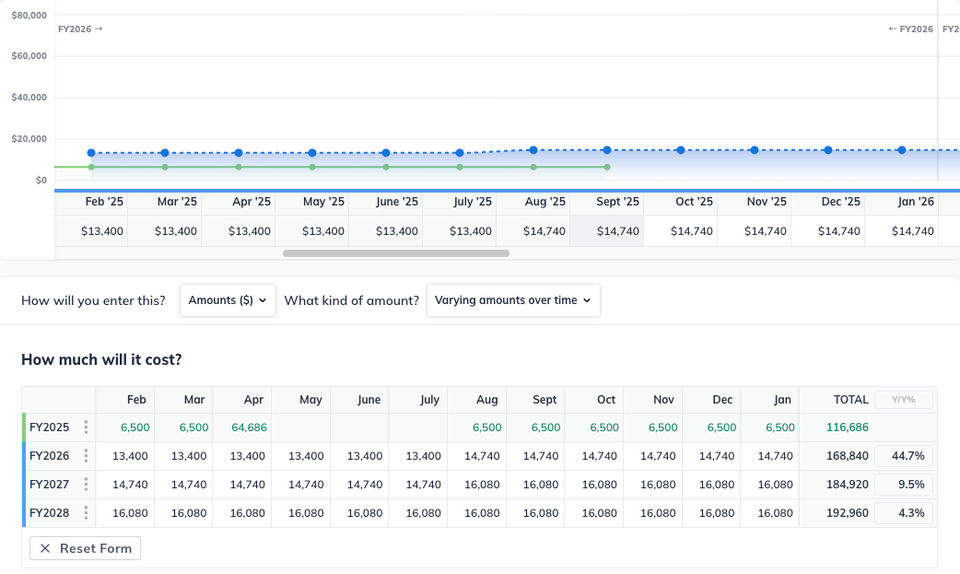Click FY2026 July cell 13,400

click(x=418, y=456)
